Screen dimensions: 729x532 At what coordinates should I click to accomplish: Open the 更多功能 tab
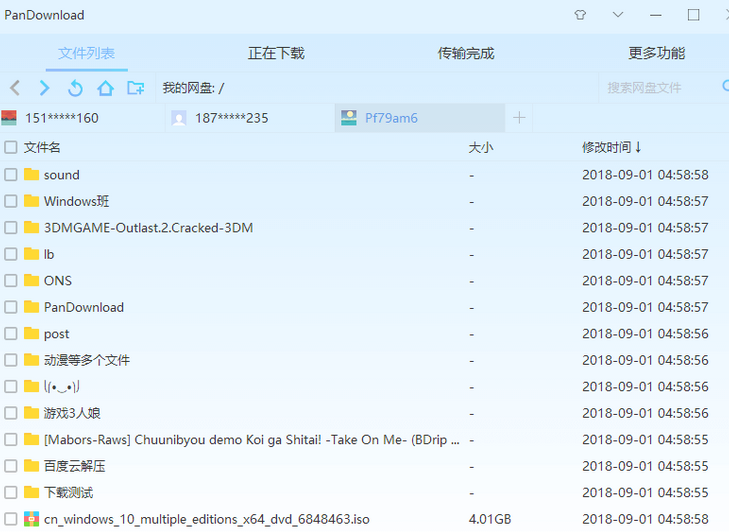[x=656, y=53]
